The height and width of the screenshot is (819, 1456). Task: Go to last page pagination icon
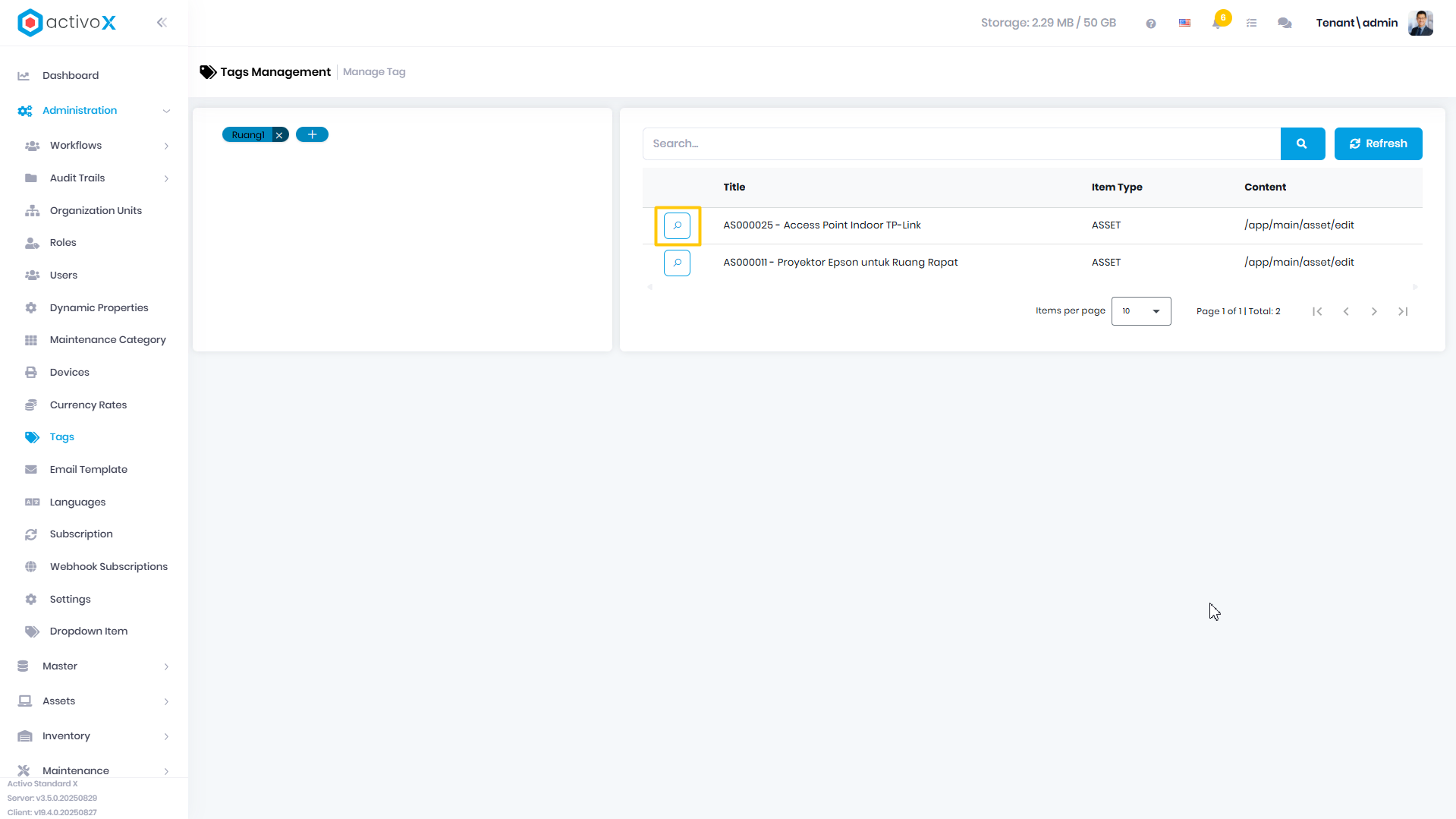[x=1403, y=311]
